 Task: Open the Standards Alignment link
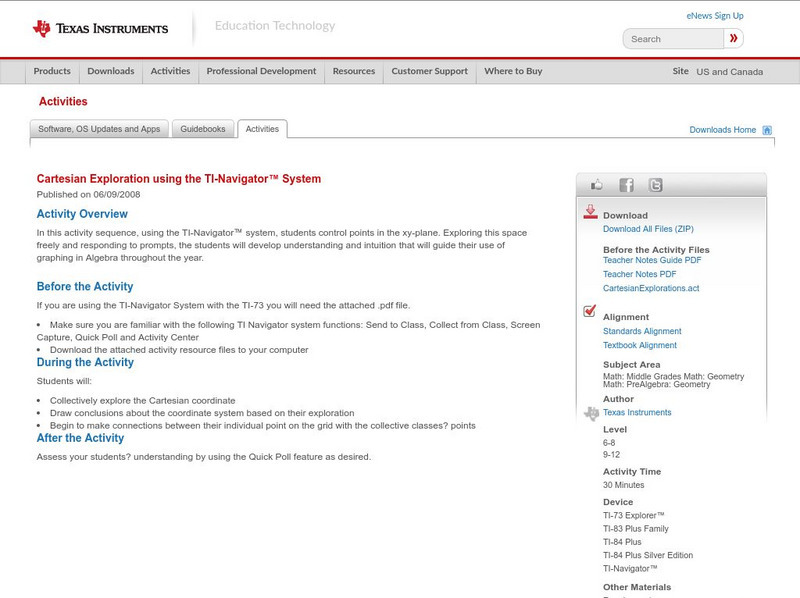point(642,331)
